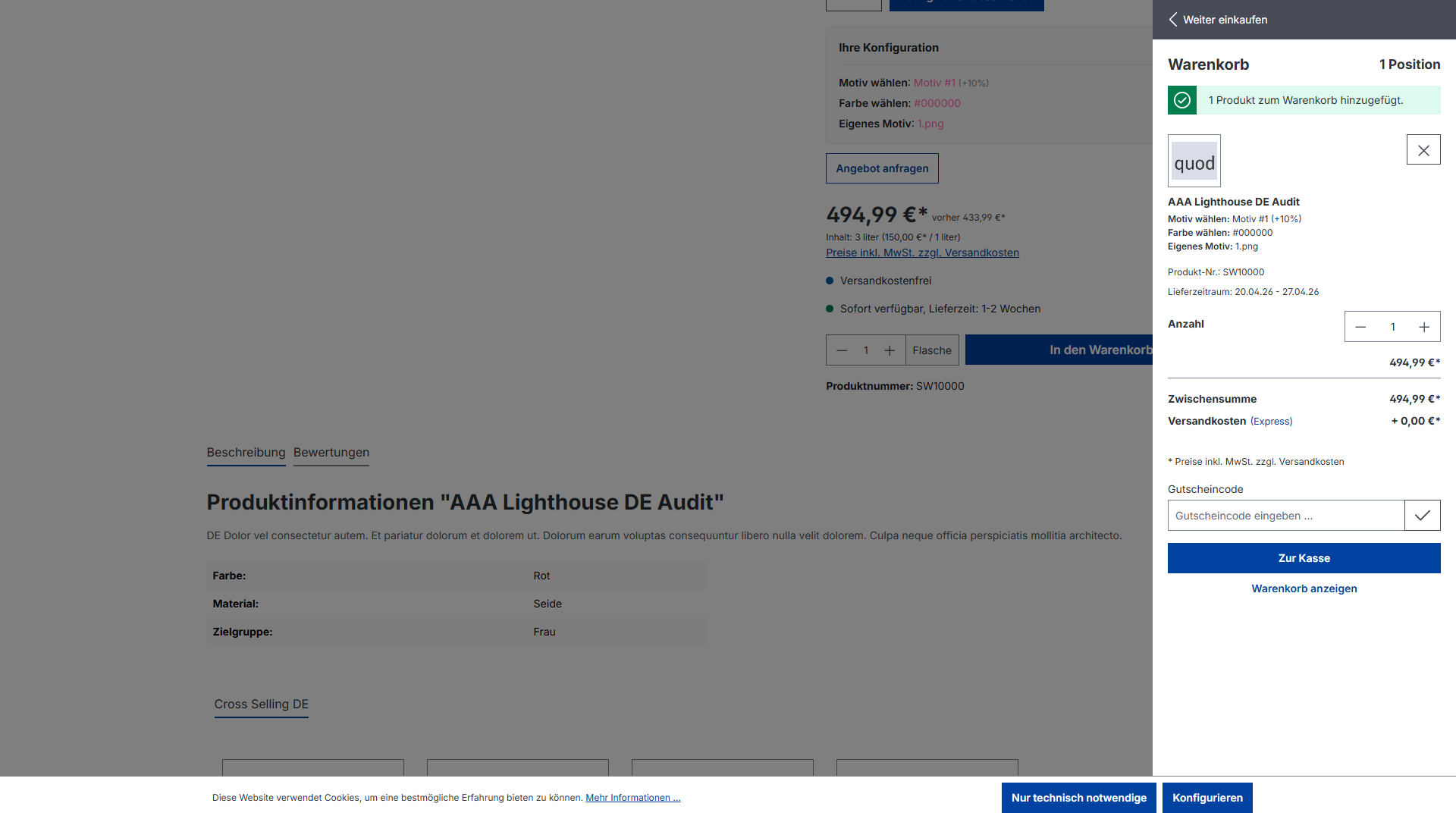This screenshot has width=1456, height=819.
Task: Switch to the Bewertungen tab
Action: point(331,453)
